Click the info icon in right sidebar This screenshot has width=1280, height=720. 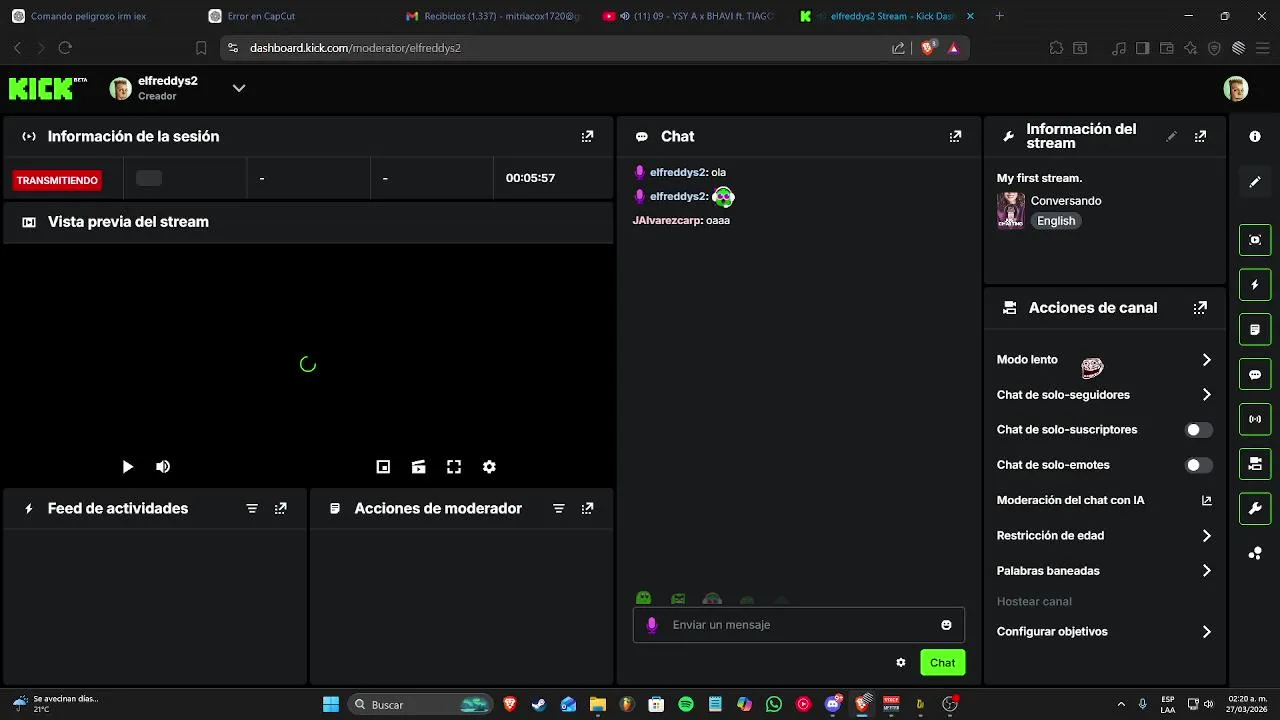[1255, 137]
